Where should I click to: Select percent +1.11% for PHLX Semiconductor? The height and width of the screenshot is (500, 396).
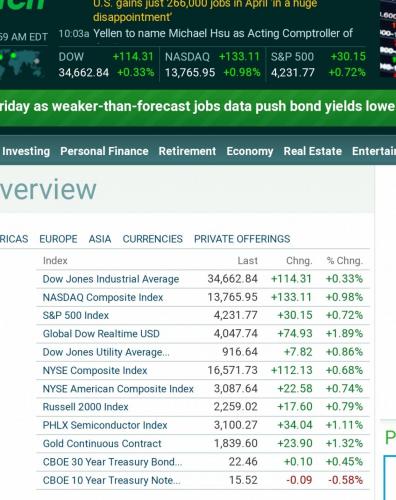(344, 425)
